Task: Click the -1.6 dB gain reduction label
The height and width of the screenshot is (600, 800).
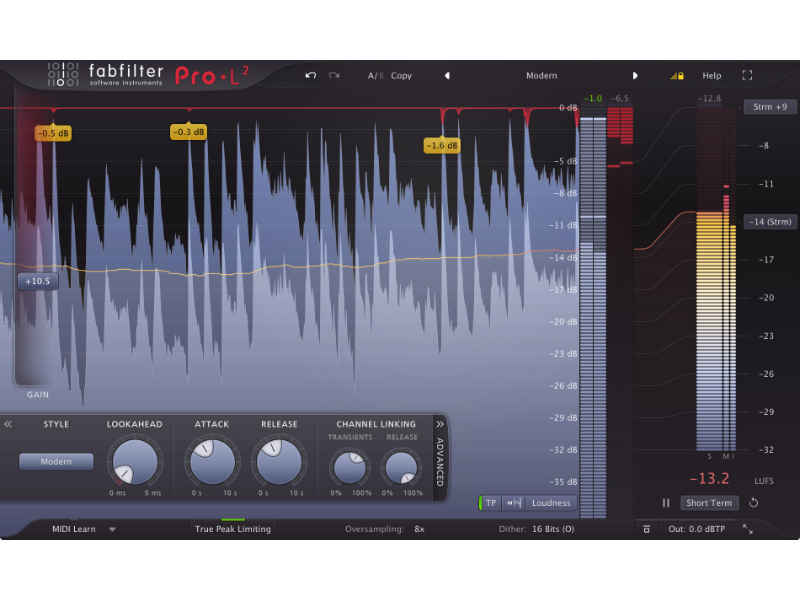Action: [442, 146]
